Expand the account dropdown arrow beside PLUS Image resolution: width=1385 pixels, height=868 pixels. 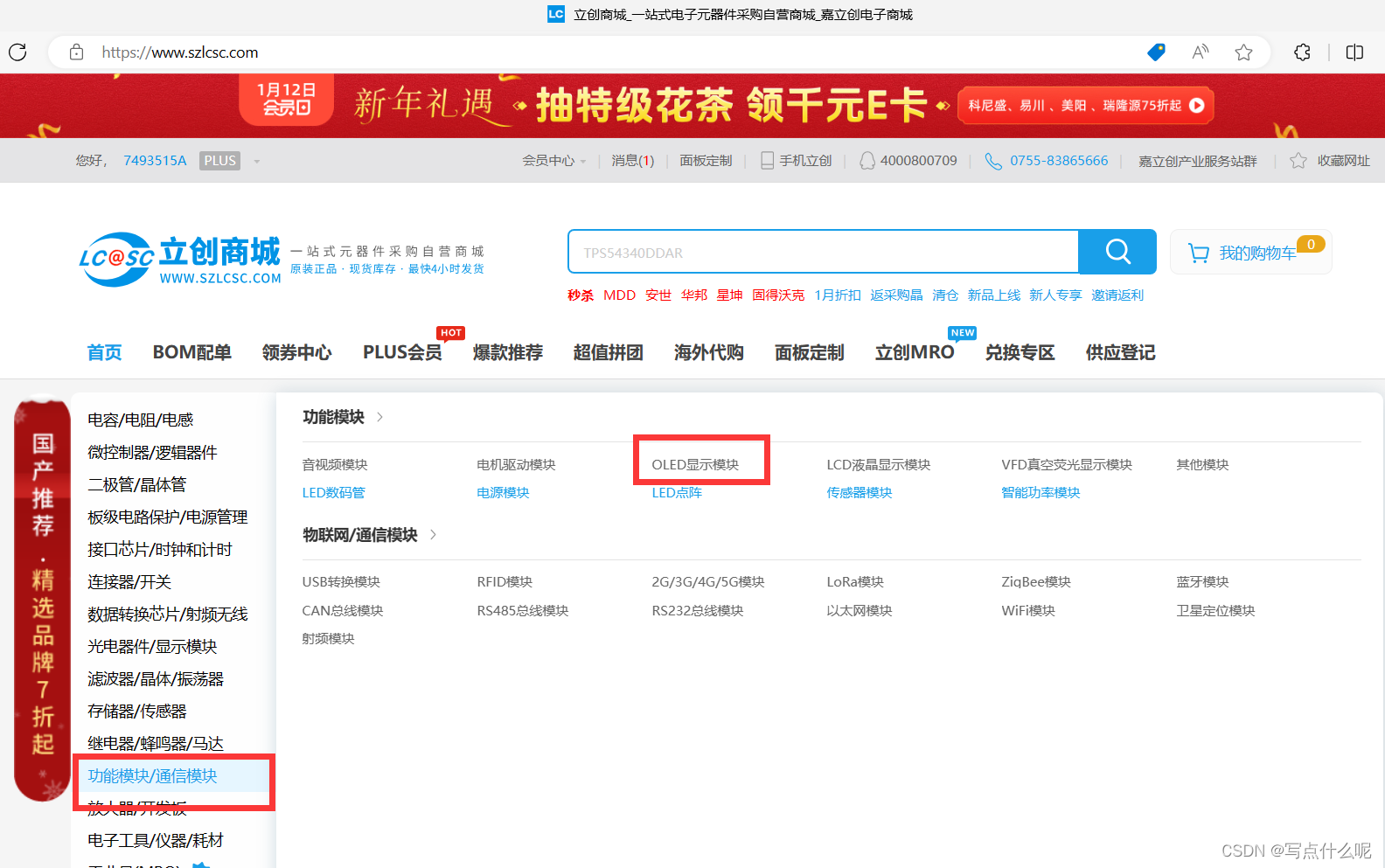pos(257,161)
